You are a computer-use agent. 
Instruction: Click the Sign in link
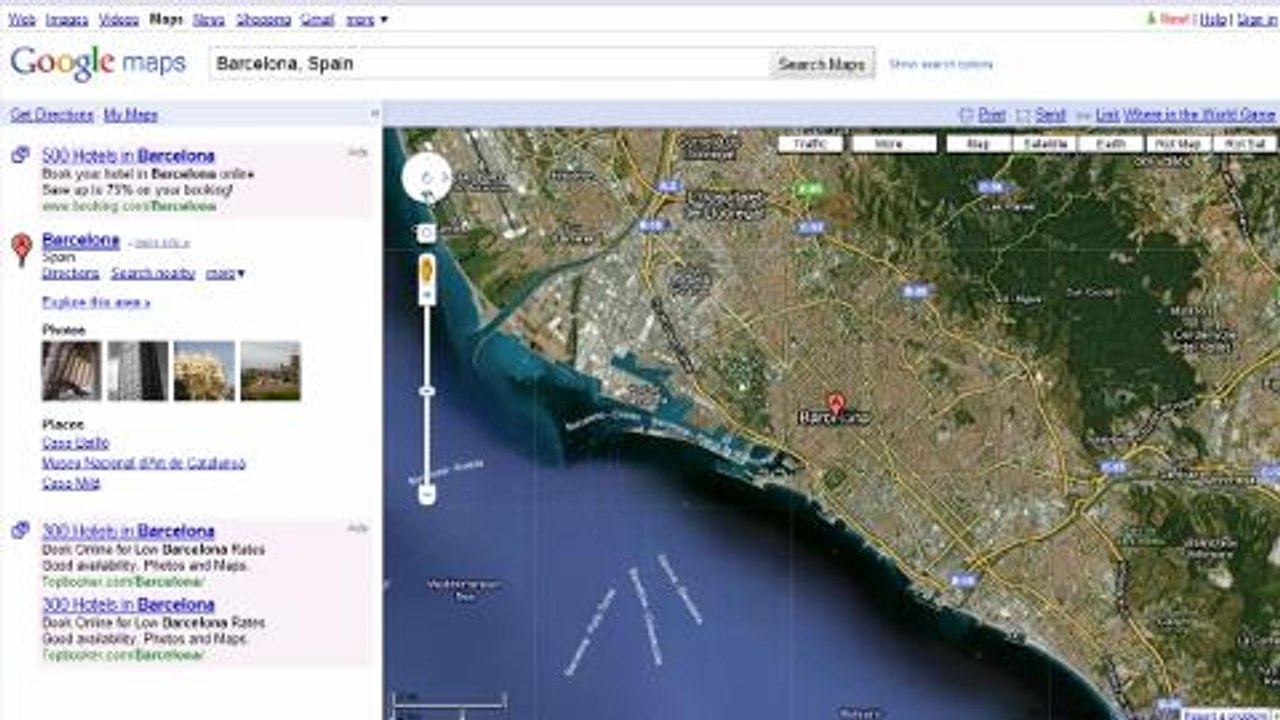[x=1257, y=19]
